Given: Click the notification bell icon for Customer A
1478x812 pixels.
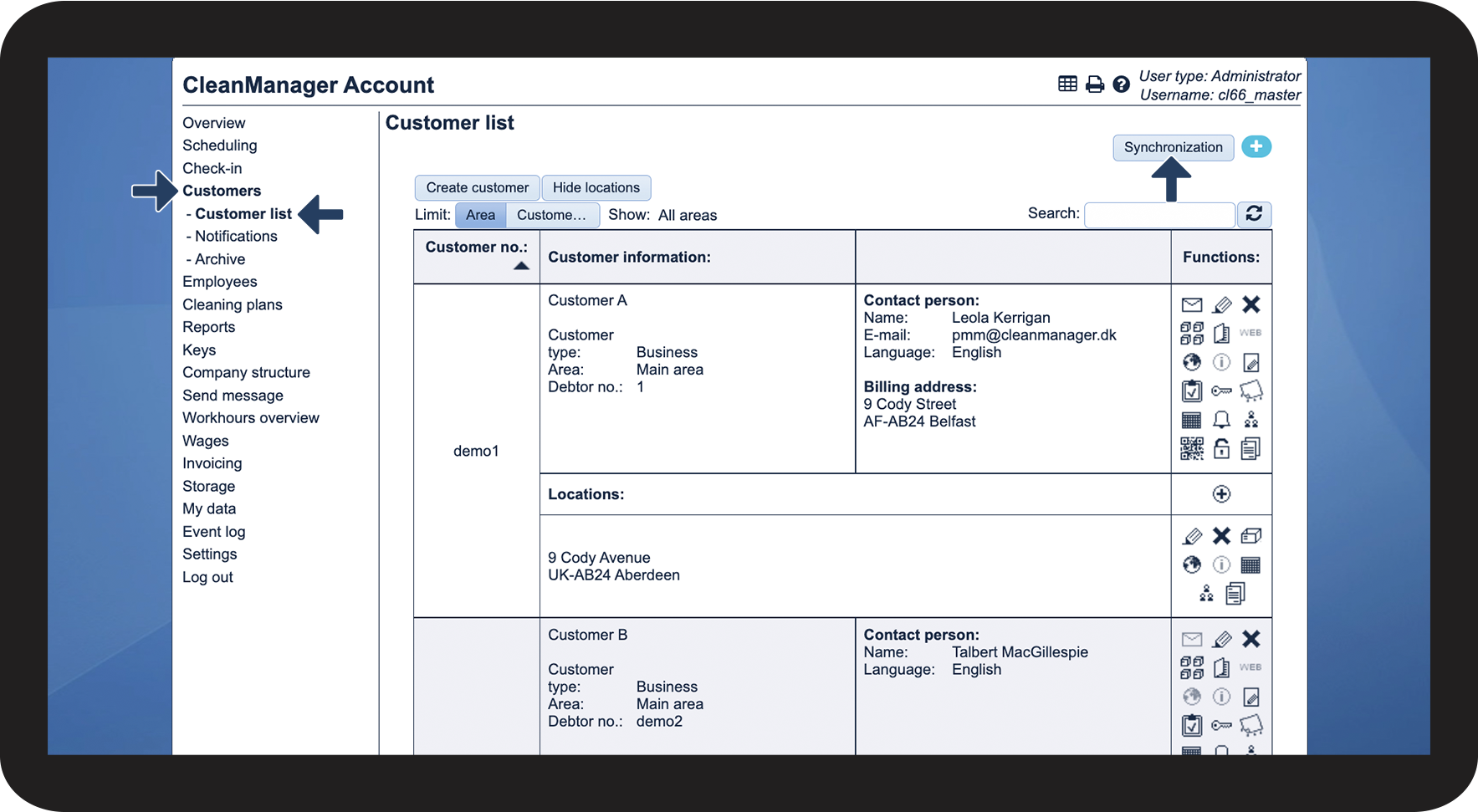Looking at the screenshot, I should (1221, 420).
